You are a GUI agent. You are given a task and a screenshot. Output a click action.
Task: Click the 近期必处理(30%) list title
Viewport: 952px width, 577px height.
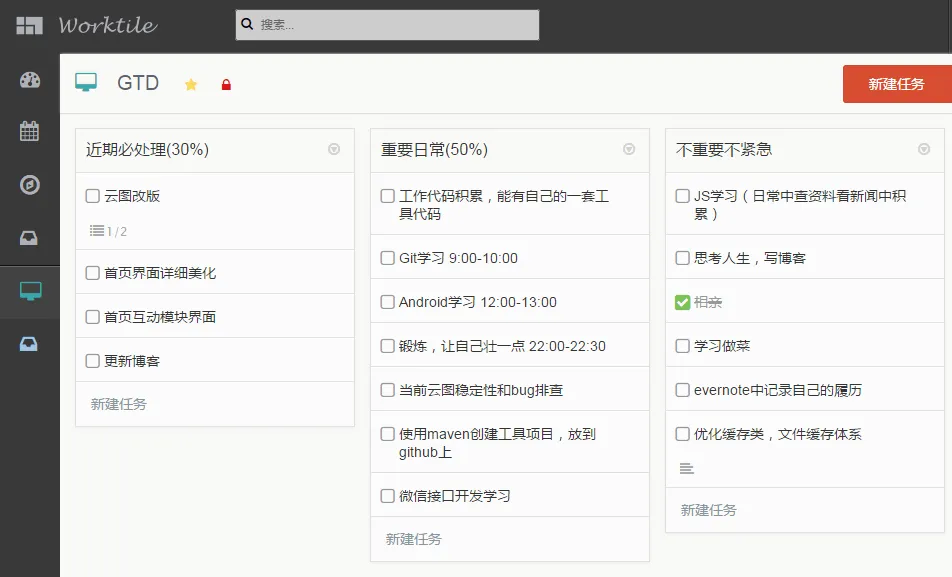[148, 149]
